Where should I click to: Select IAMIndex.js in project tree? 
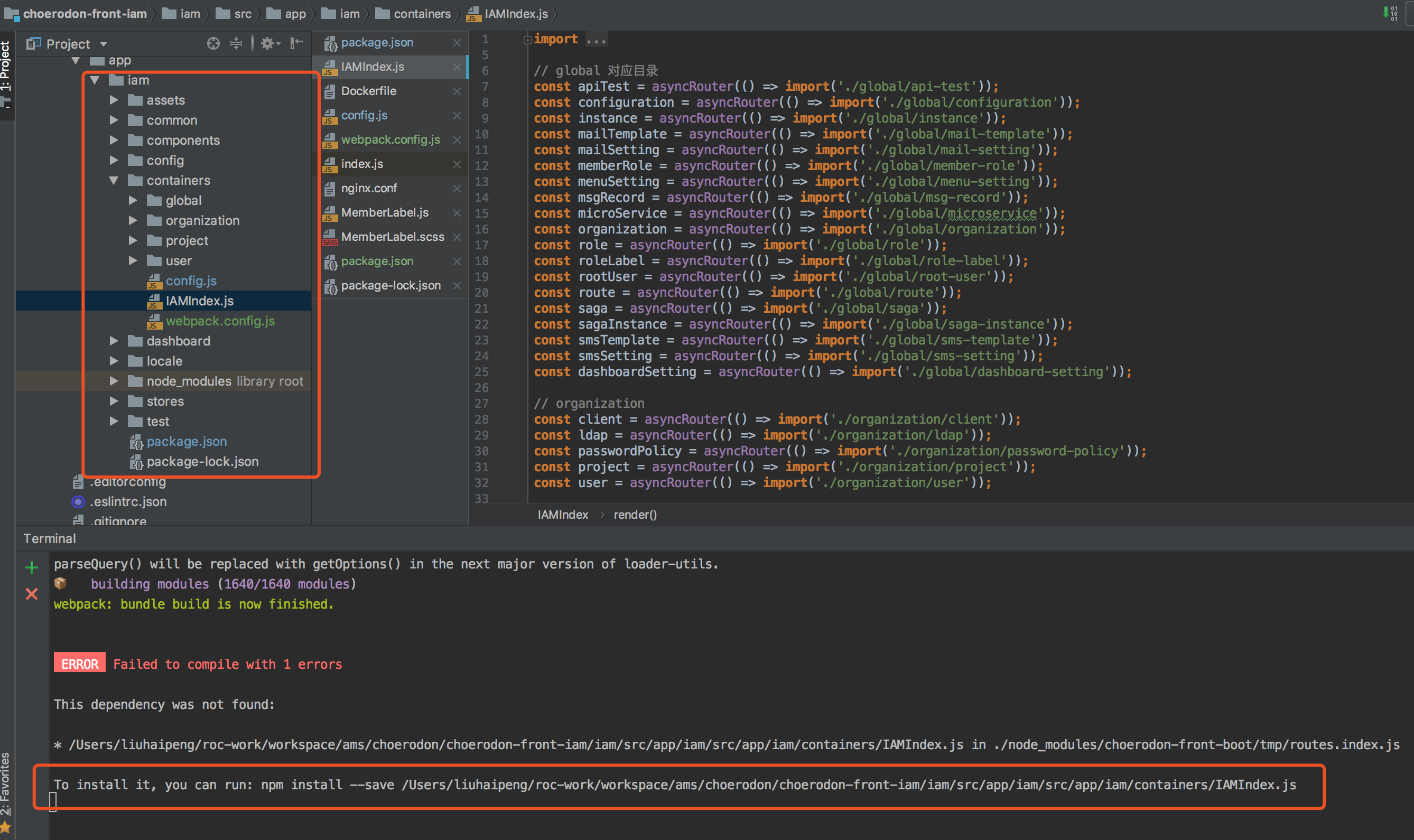pos(199,301)
